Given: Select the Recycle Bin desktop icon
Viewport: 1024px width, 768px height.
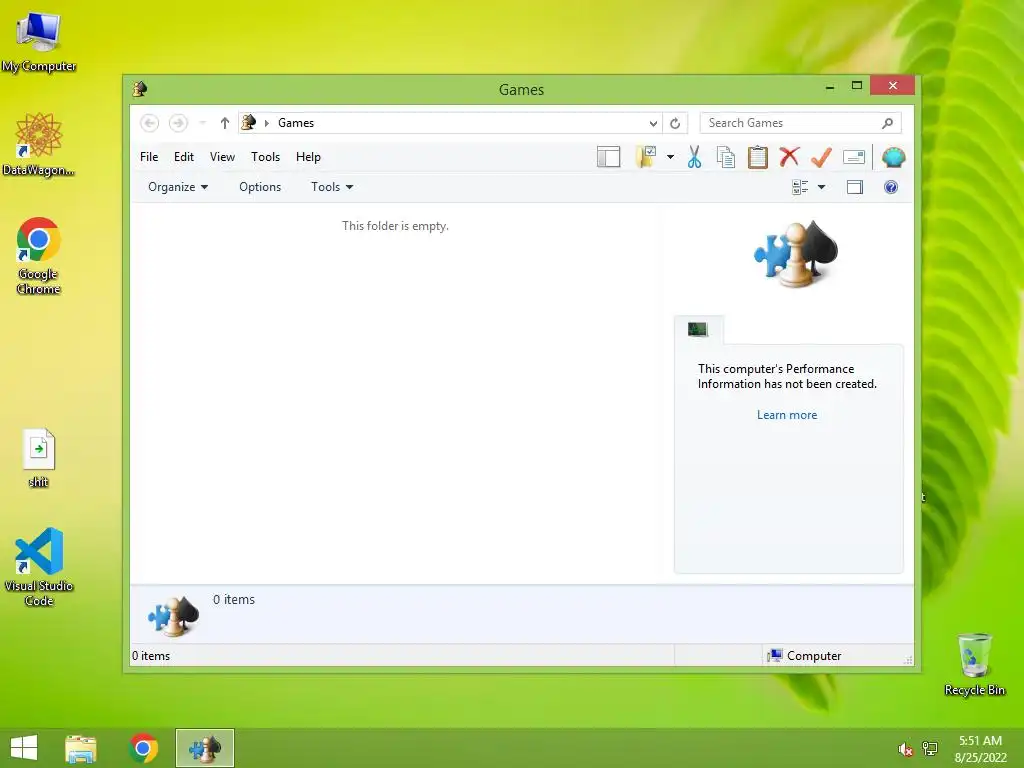Looking at the screenshot, I should pyautogui.click(x=974, y=664).
